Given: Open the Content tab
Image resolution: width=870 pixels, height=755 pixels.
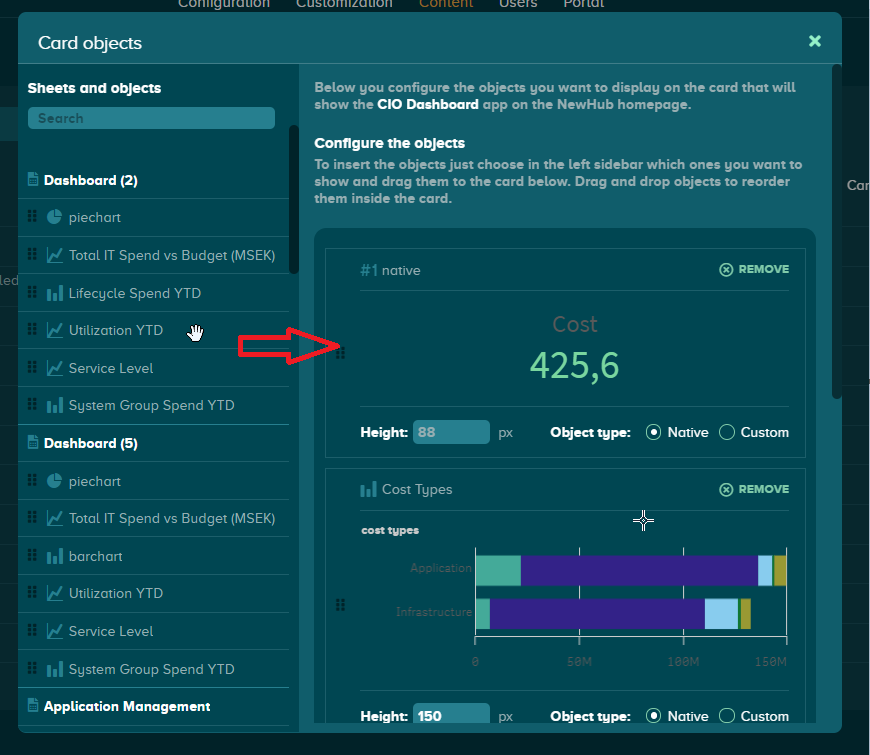Looking at the screenshot, I should (x=446, y=4).
